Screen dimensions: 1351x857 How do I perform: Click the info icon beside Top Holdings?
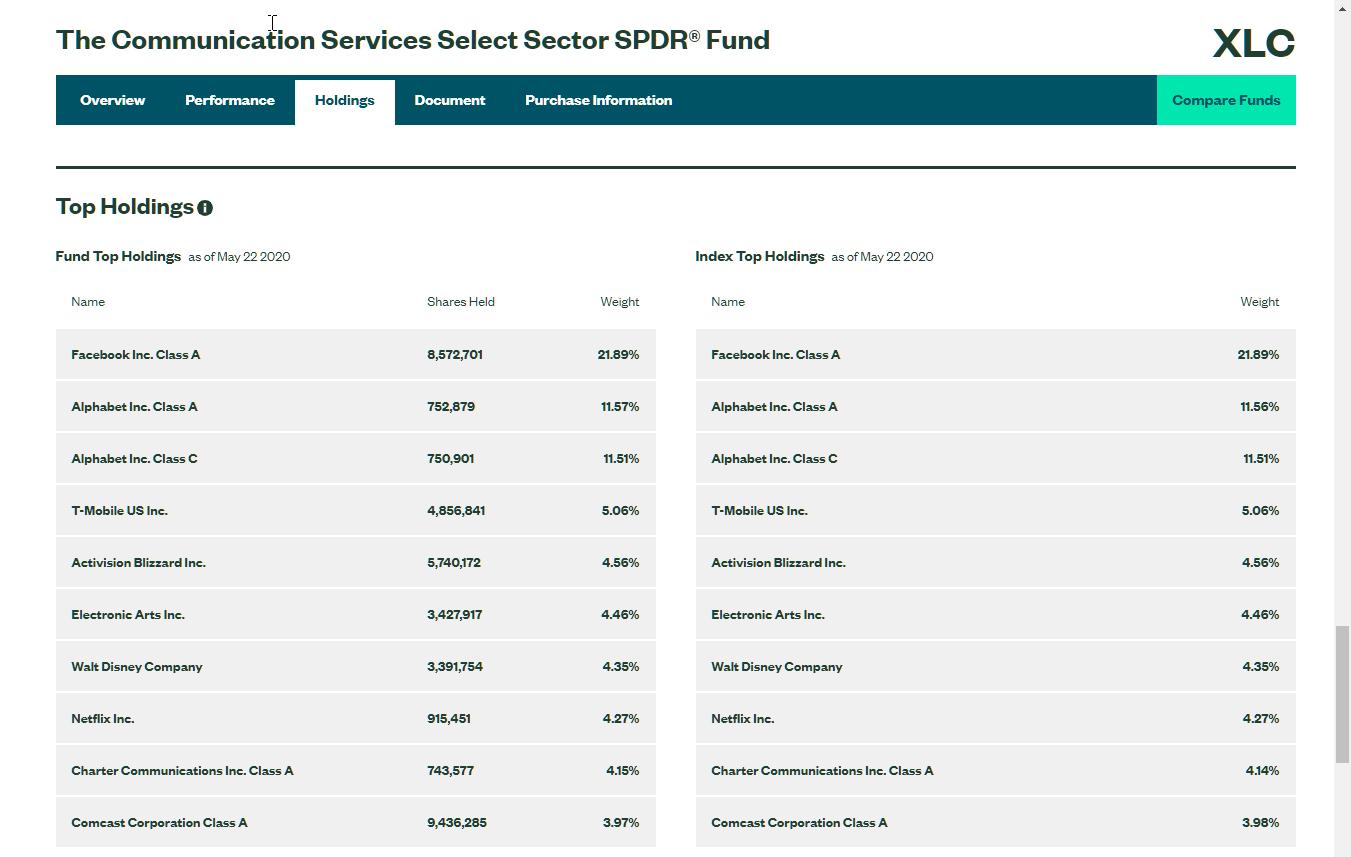pyautogui.click(x=205, y=208)
